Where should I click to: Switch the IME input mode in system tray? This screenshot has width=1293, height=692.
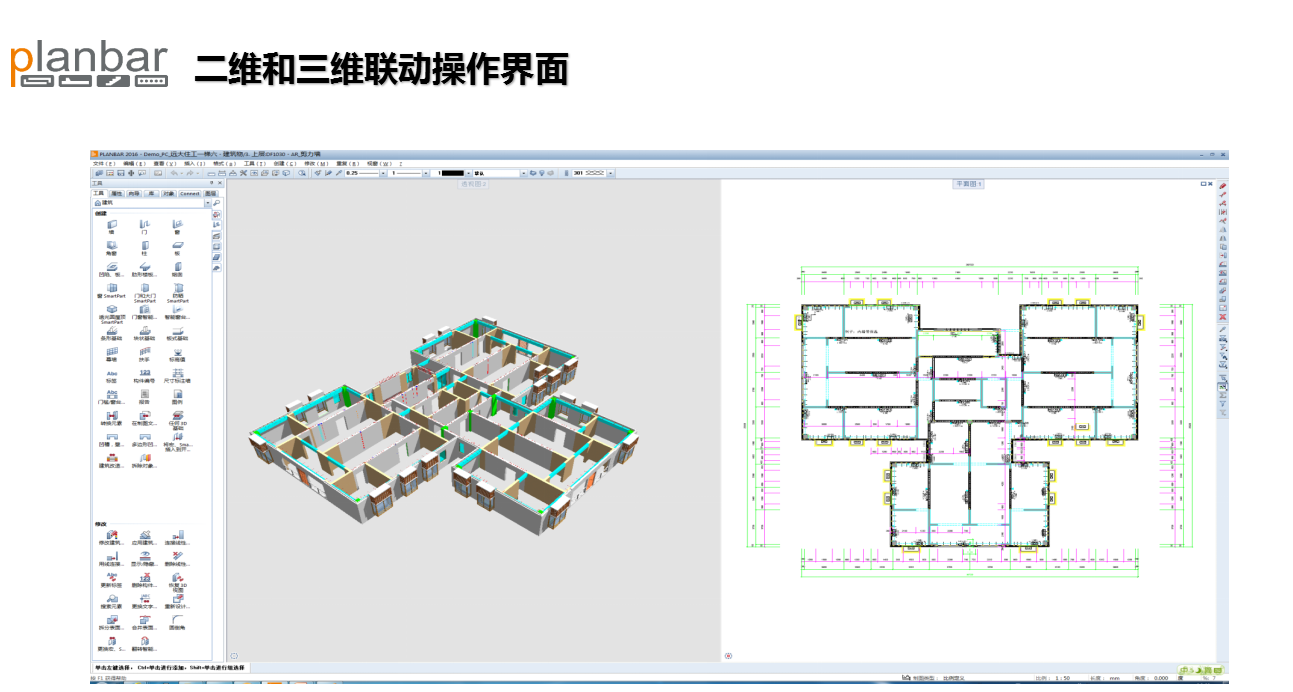tap(1182, 669)
